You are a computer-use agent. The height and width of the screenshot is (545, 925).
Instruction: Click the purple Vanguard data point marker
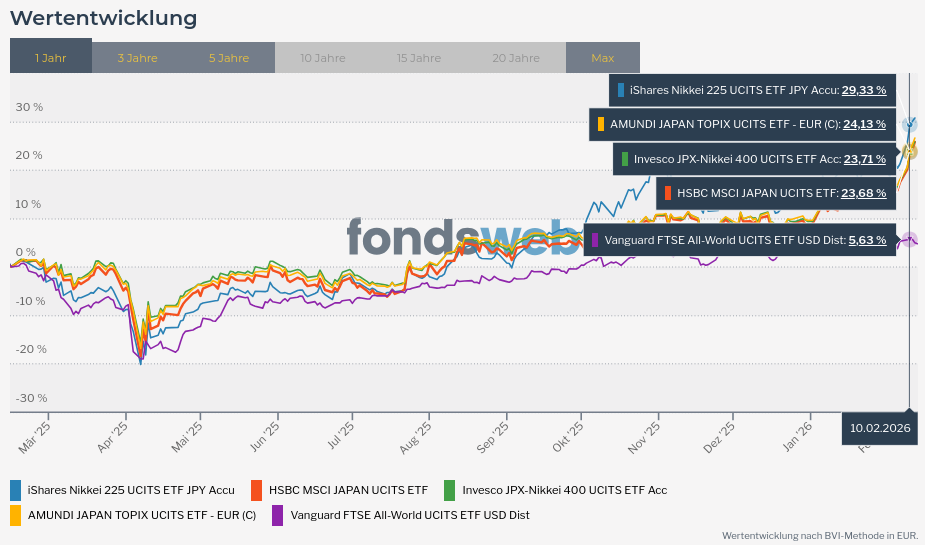tap(910, 240)
